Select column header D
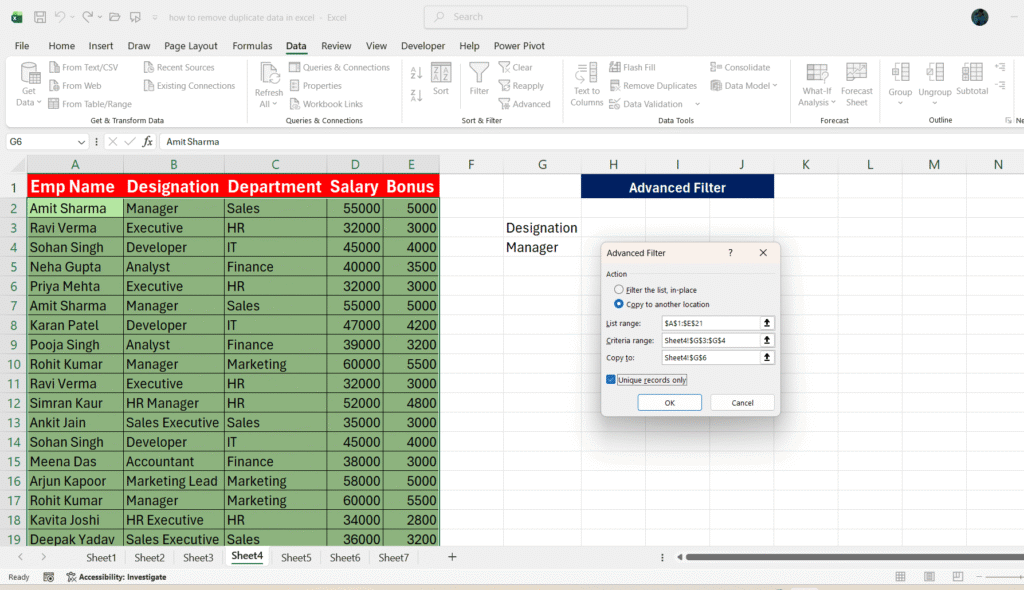The width and height of the screenshot is (1024, 590). coord(355,165)
